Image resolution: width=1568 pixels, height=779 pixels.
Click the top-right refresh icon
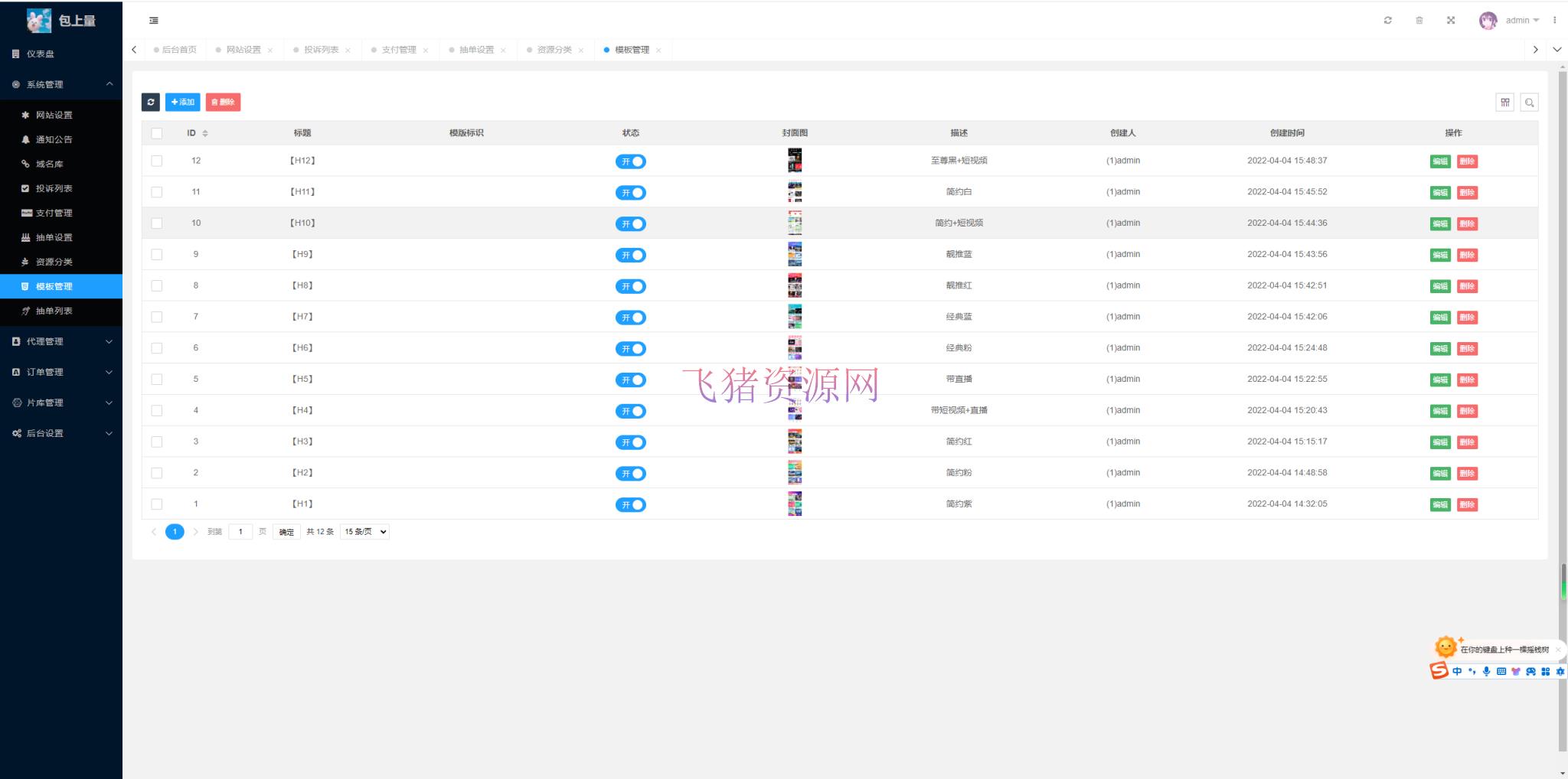(x=1387, y=21)
